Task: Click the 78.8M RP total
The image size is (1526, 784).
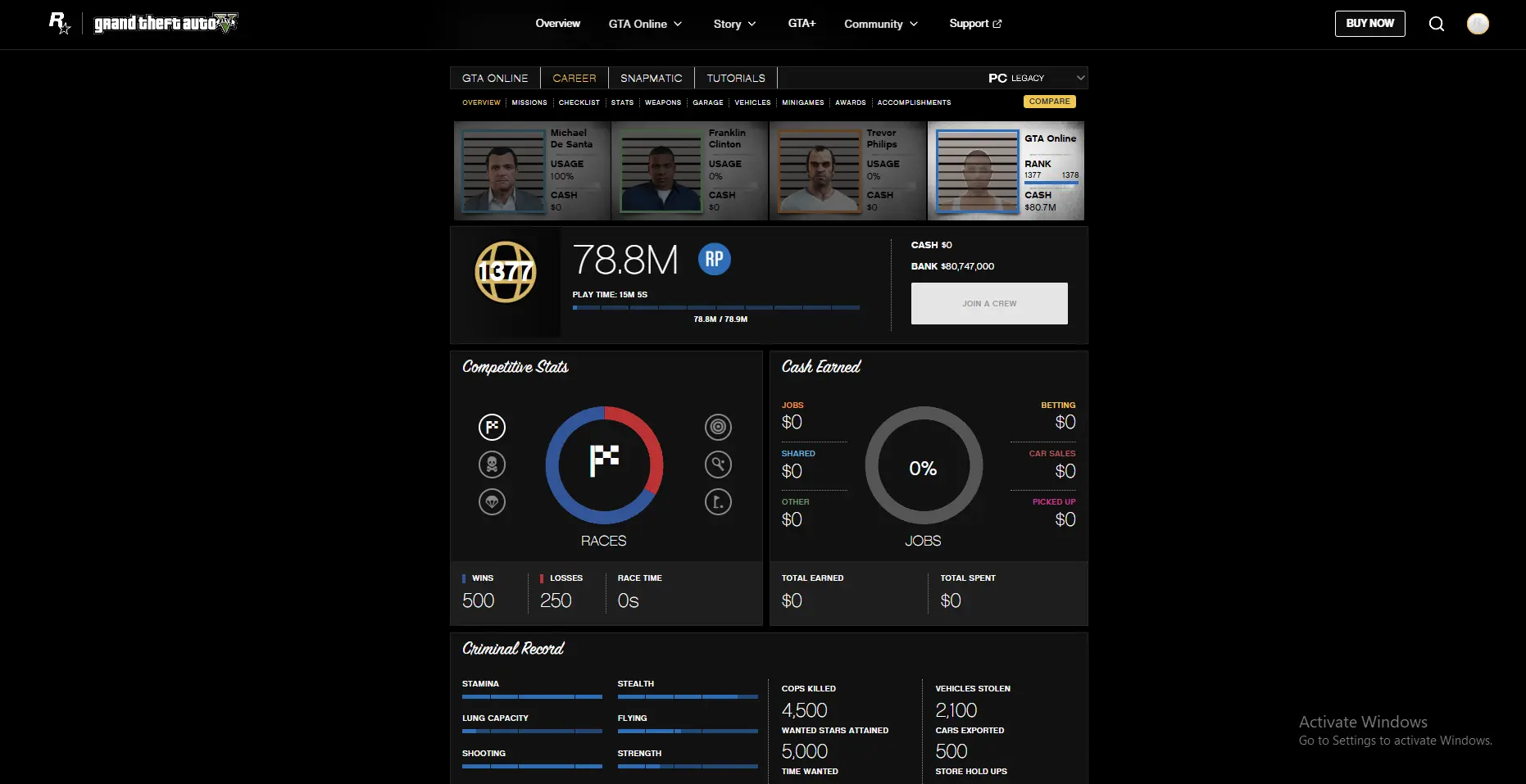Action: (x=625, y=260)
